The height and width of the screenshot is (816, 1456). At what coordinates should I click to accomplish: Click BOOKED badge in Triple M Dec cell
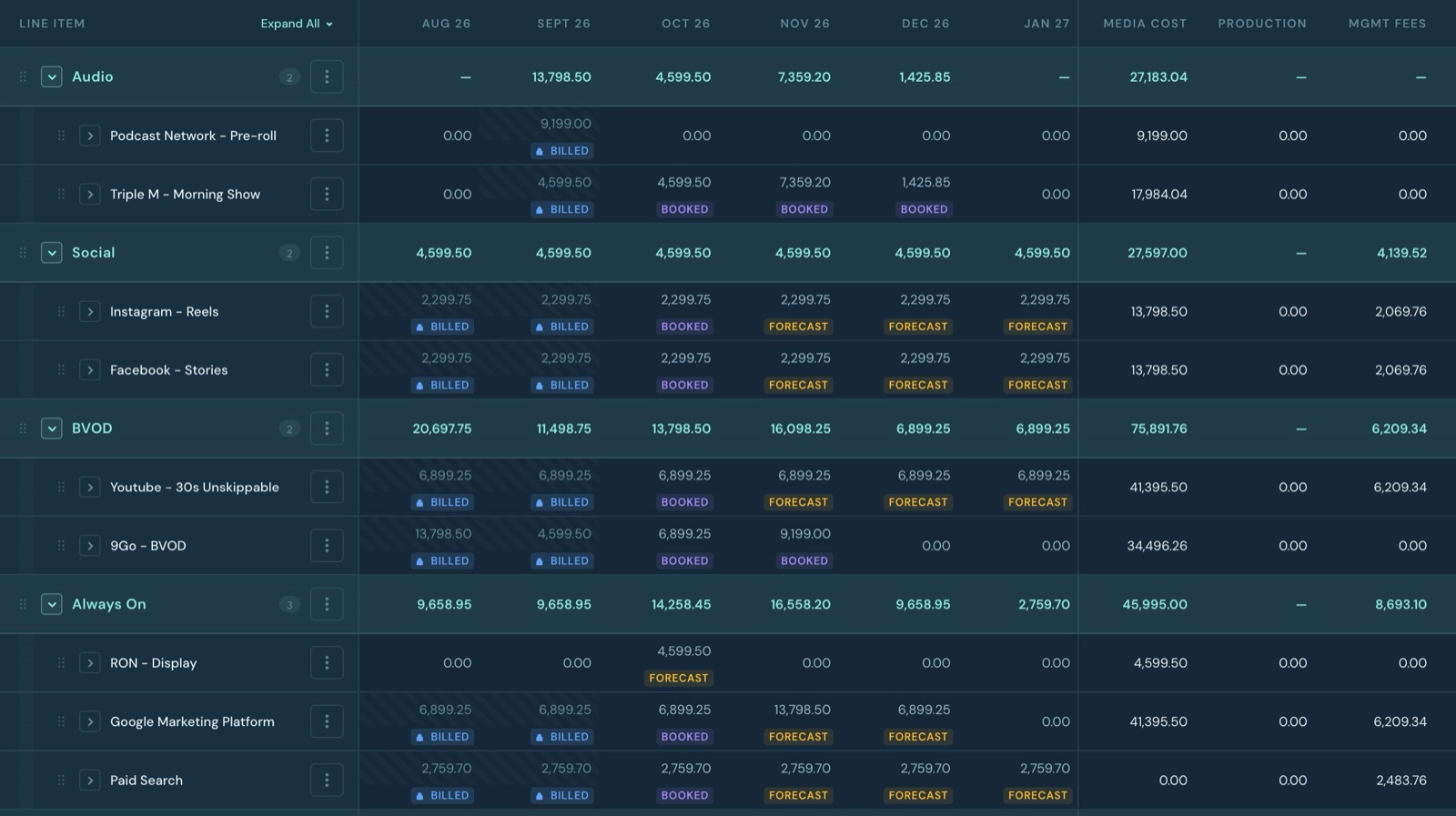(925, 209)
